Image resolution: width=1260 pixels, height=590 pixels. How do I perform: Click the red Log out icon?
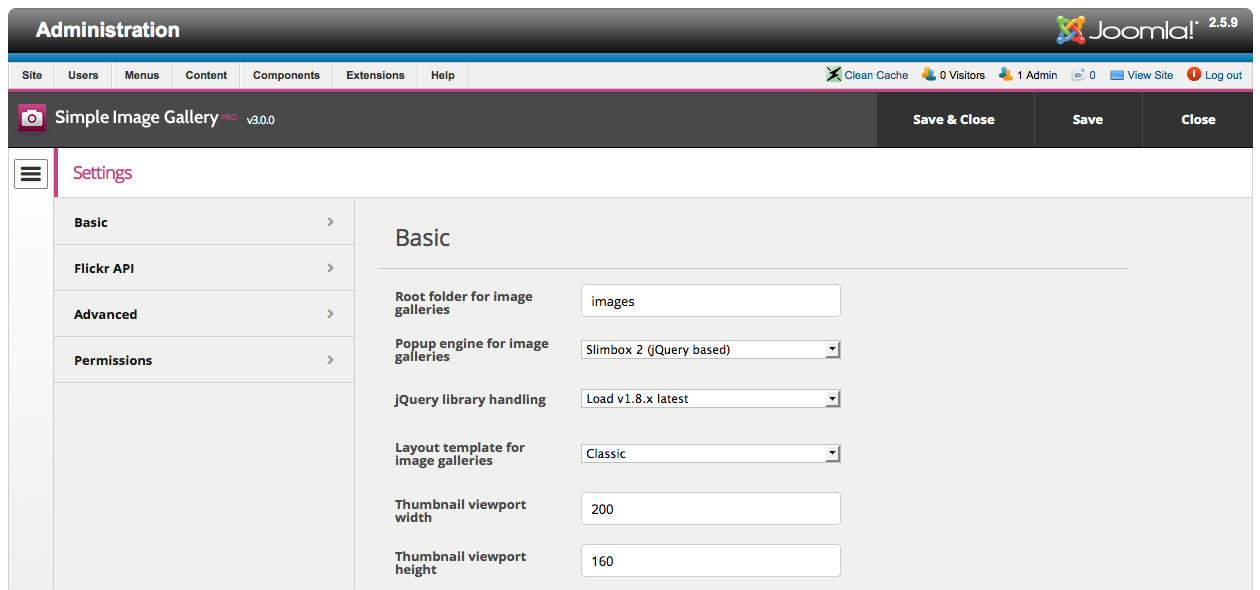tap(1194, 75)
